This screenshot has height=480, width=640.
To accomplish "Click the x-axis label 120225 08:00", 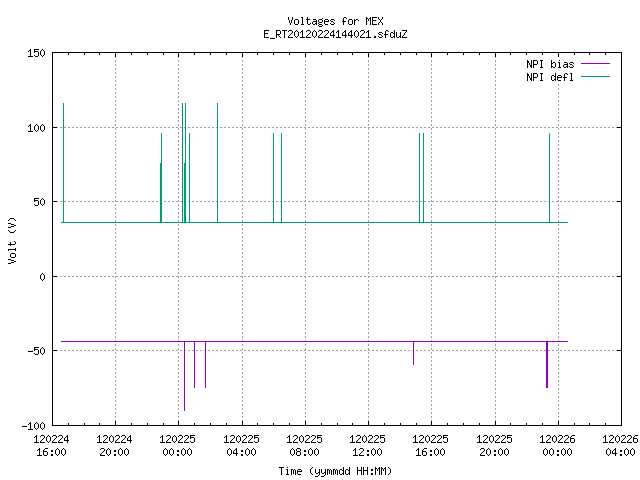I will pos(304,446).
